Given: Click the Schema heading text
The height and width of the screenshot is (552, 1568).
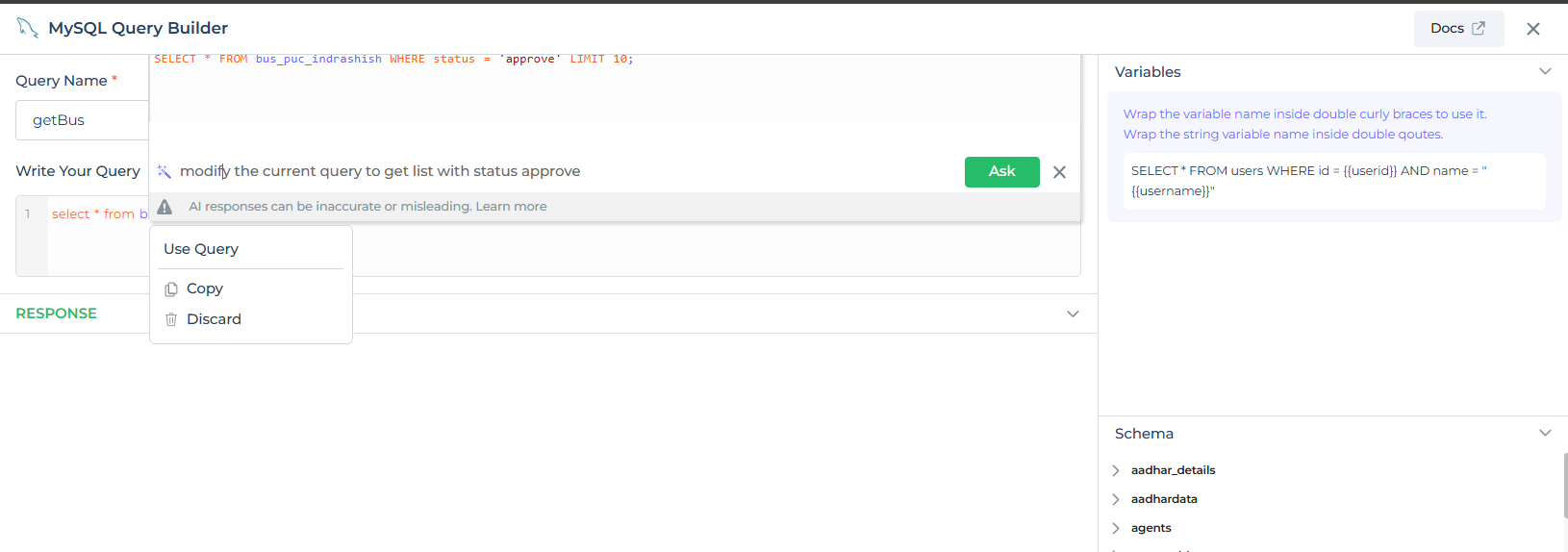Looking at the screenshot, I should [x=1144, y=434].
